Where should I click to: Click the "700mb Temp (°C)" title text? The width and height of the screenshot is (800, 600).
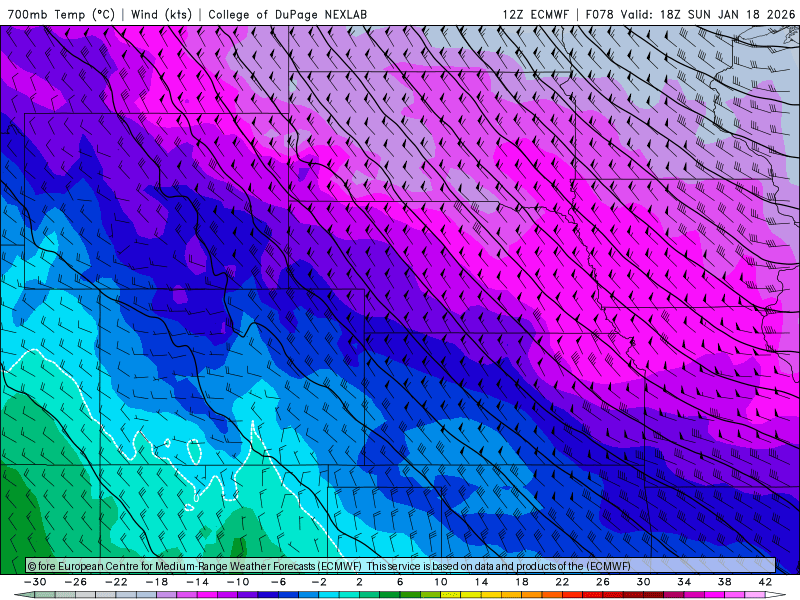point(61,14)
